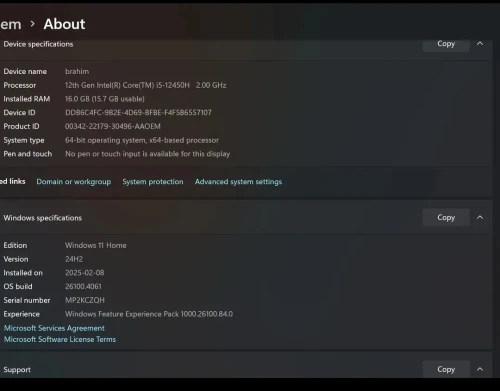Select serial number MP2KCZQH
The height and width of the screenshot is (391, 500).
[85, 300]
